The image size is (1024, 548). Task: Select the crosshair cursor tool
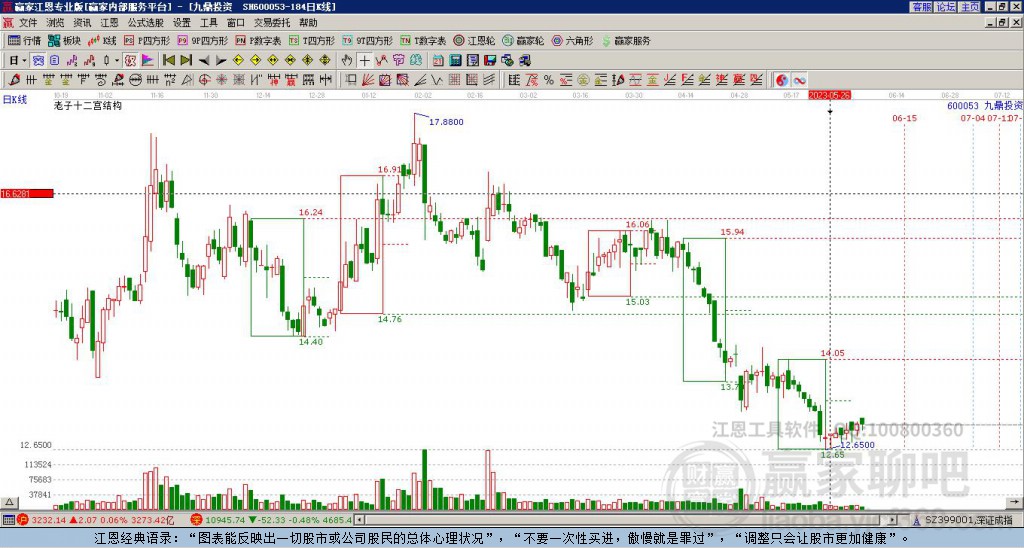pos(364,60)
